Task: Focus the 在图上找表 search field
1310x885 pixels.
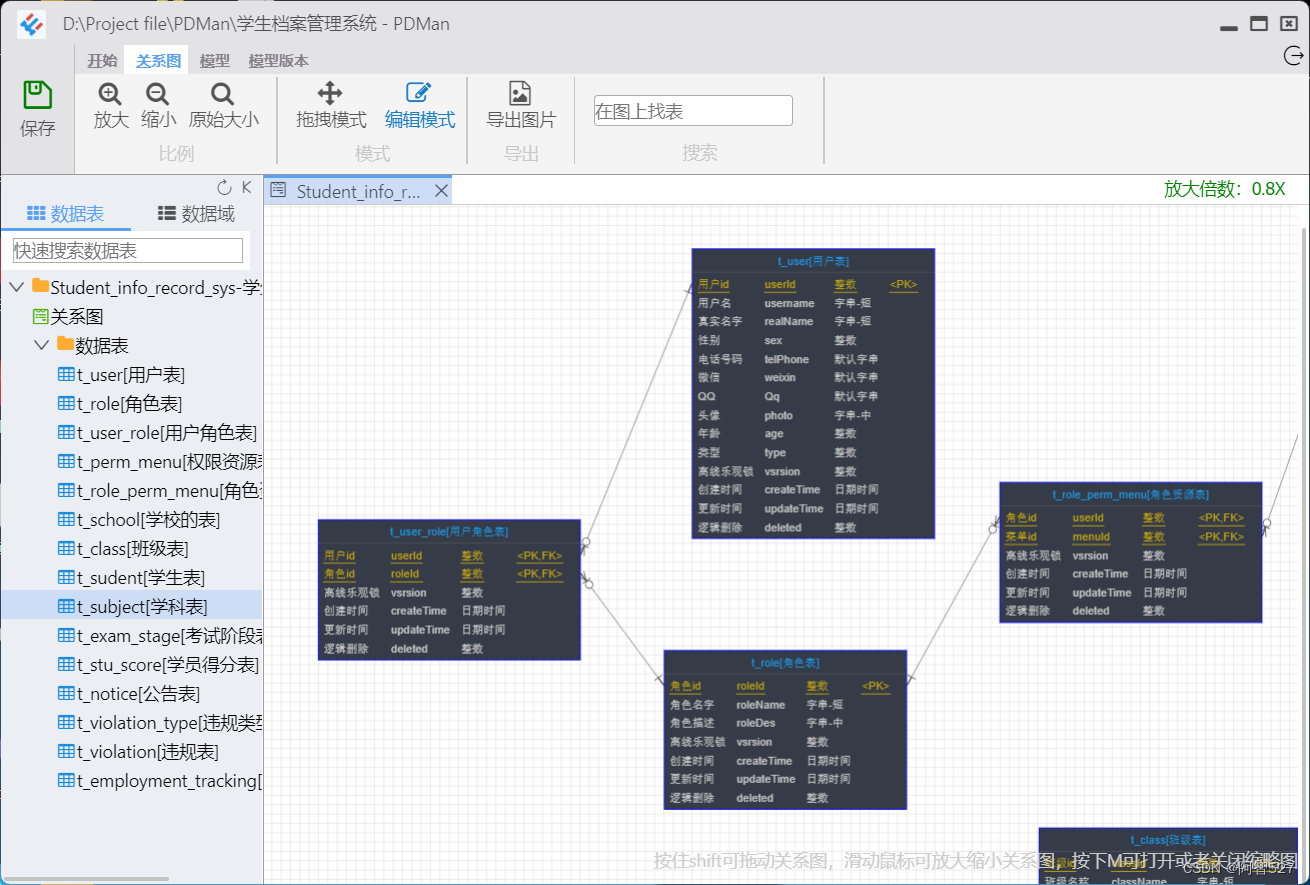Action: click(x=693, y=111)
